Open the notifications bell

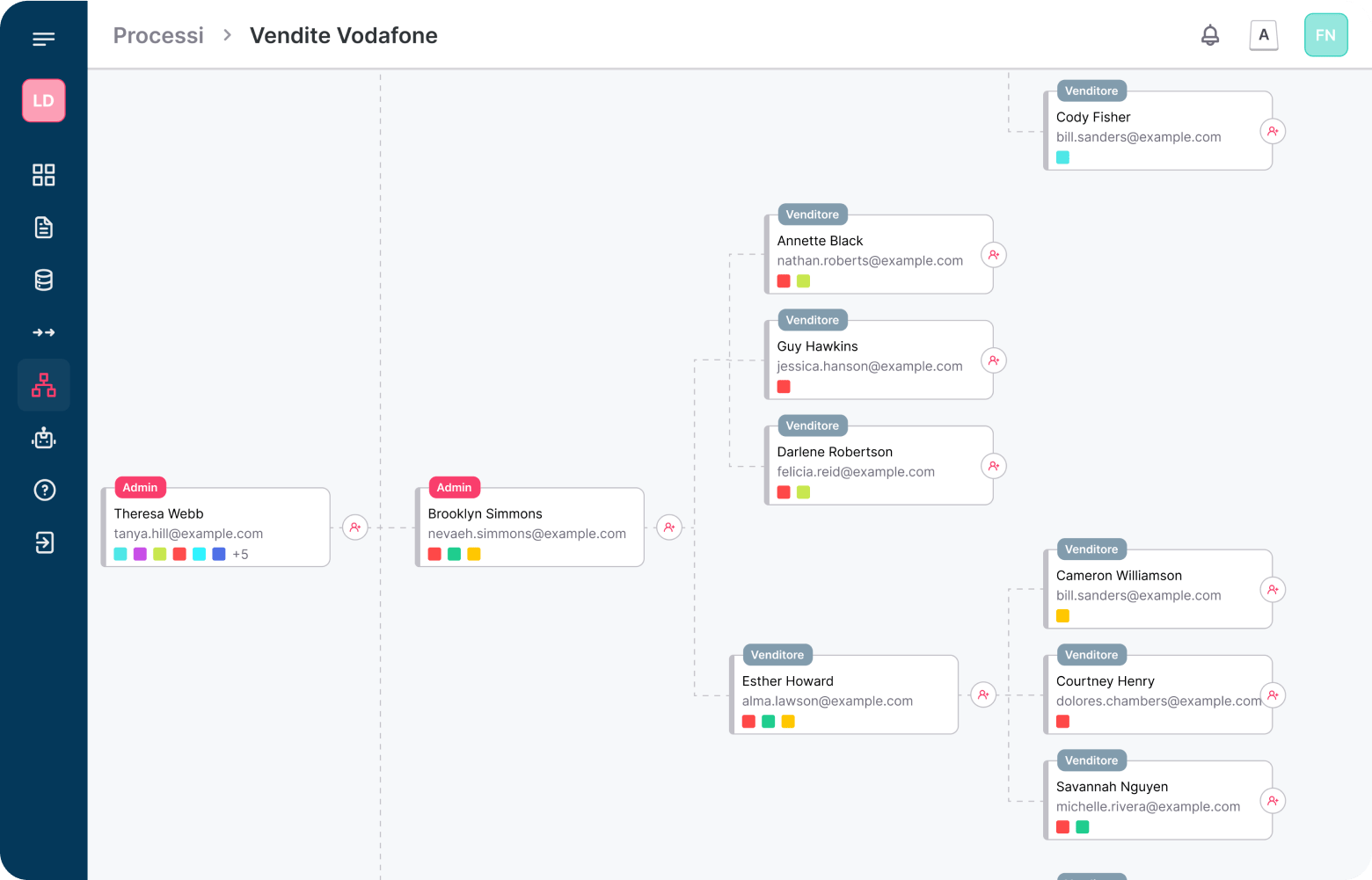(1210, 35)
